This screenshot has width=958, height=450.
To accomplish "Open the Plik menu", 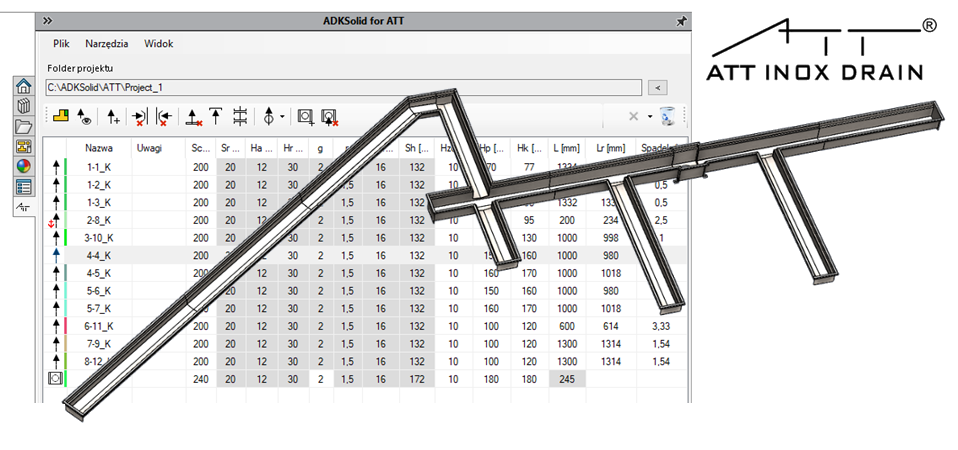I will pyautogui.click(x=61, y=44).
